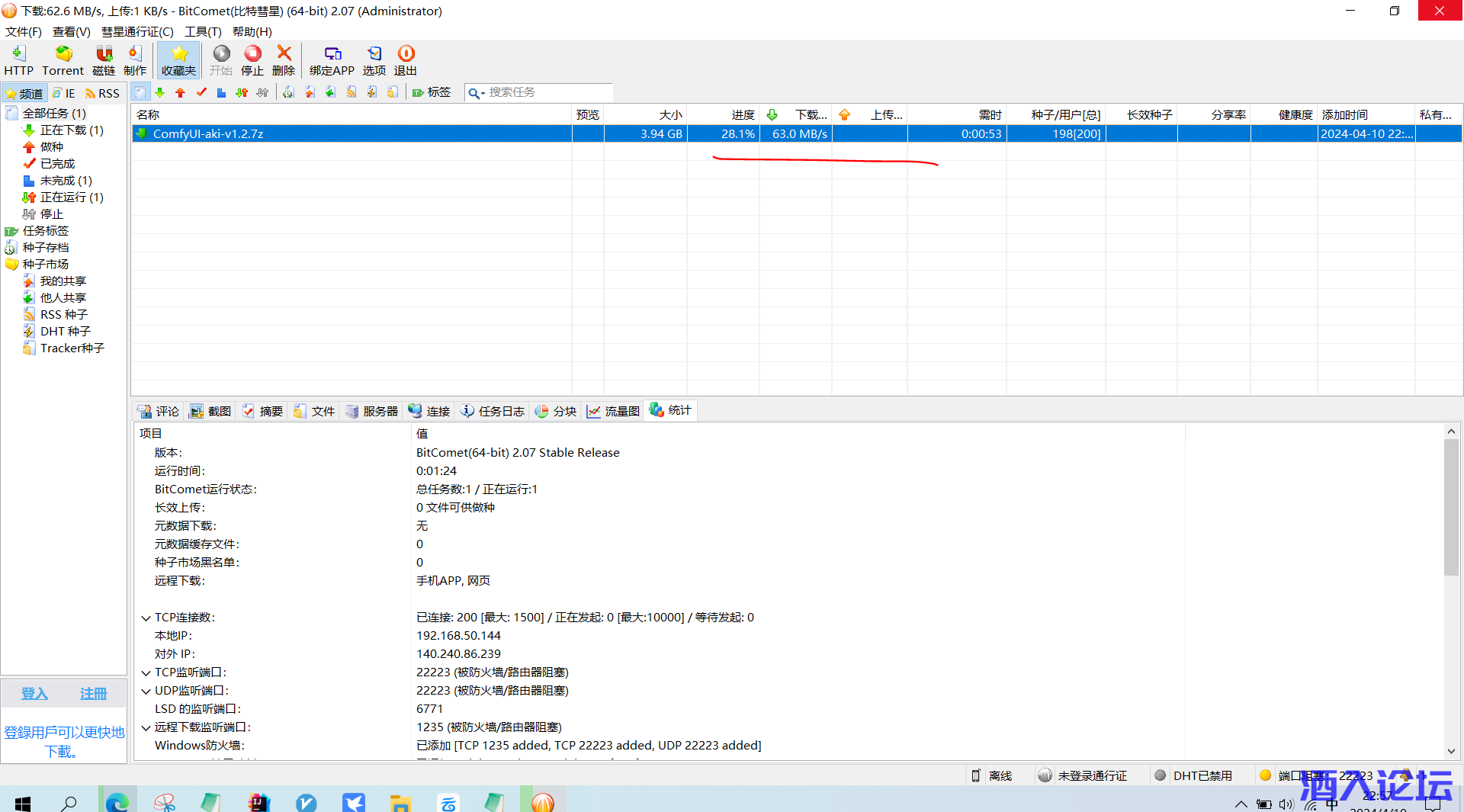This screenshot has width=1464, height=812.
Task: Toggle DHT已禁用 status in status bar
Action: [x=1193, y=775]
